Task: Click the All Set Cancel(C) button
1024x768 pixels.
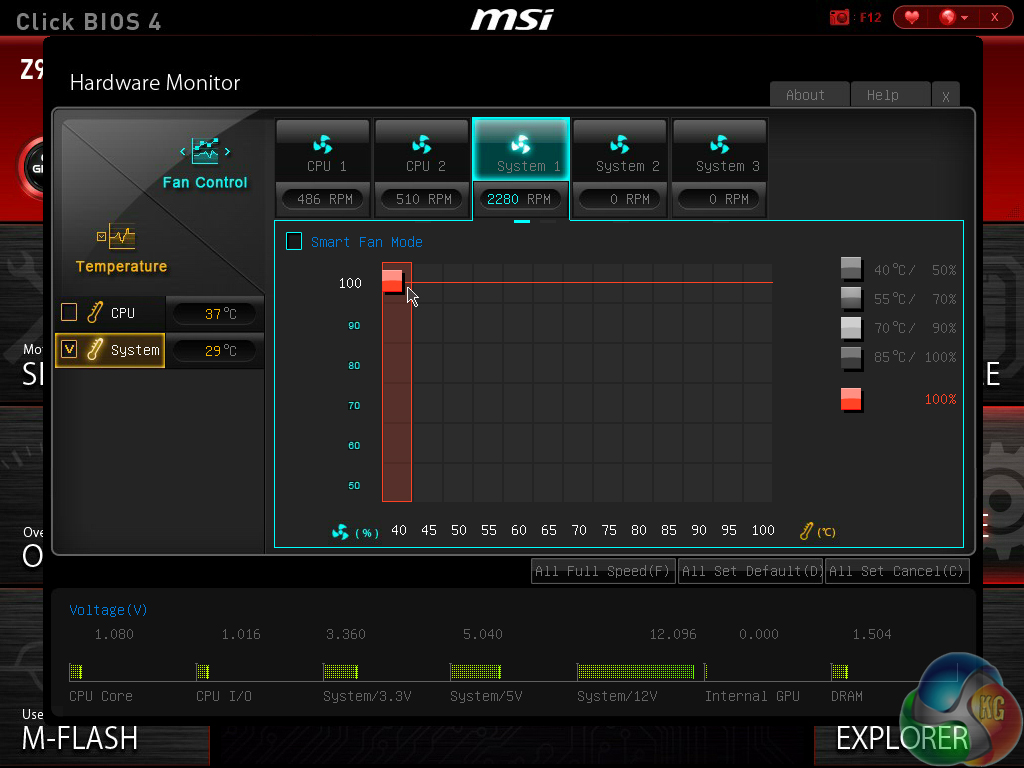Action: coord(897,571)
